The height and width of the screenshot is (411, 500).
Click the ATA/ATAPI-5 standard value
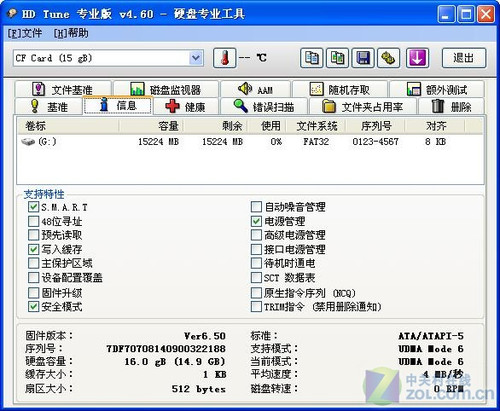(x=431, y=336)
